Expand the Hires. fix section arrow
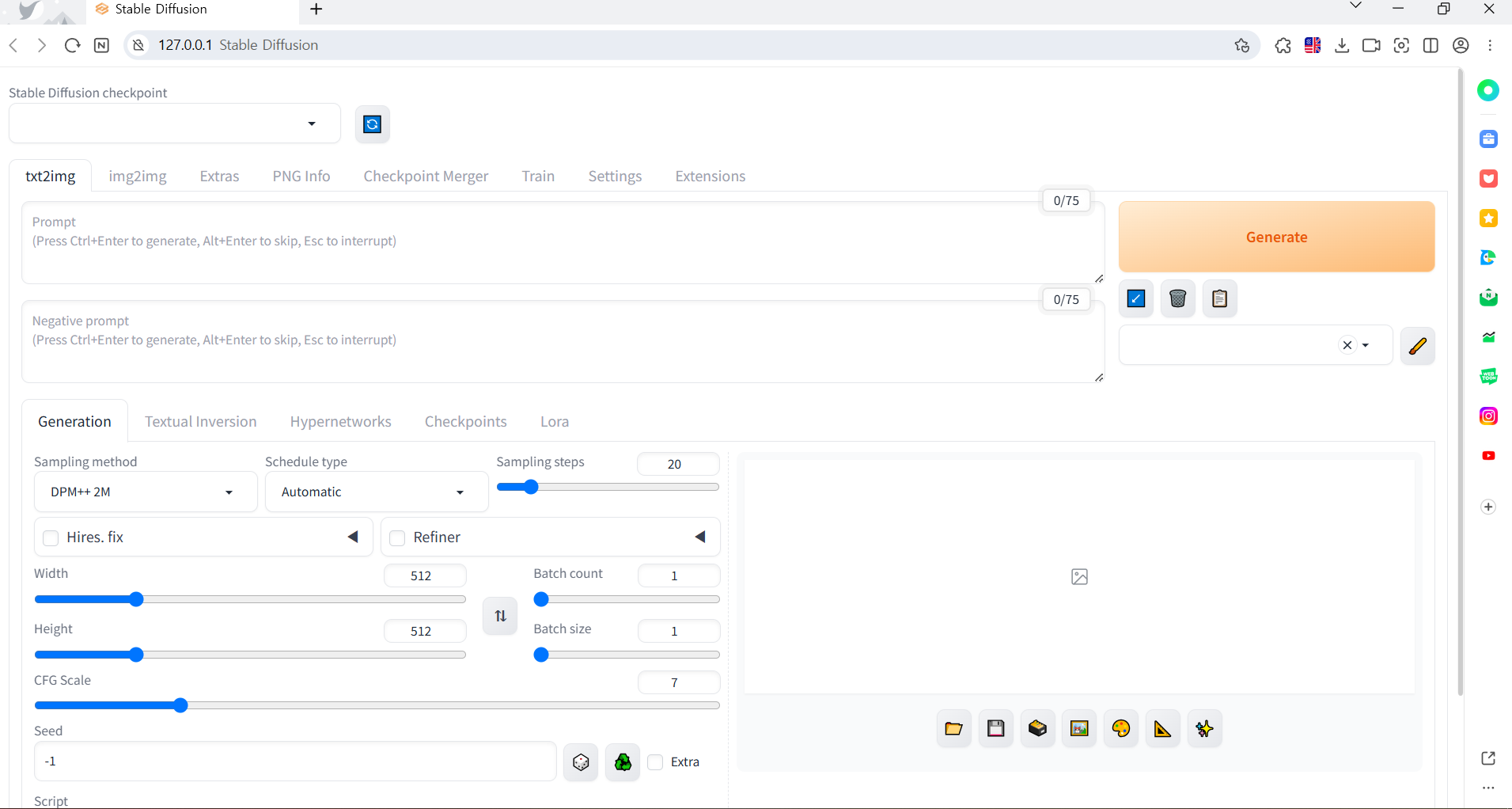 coord(353,537)
